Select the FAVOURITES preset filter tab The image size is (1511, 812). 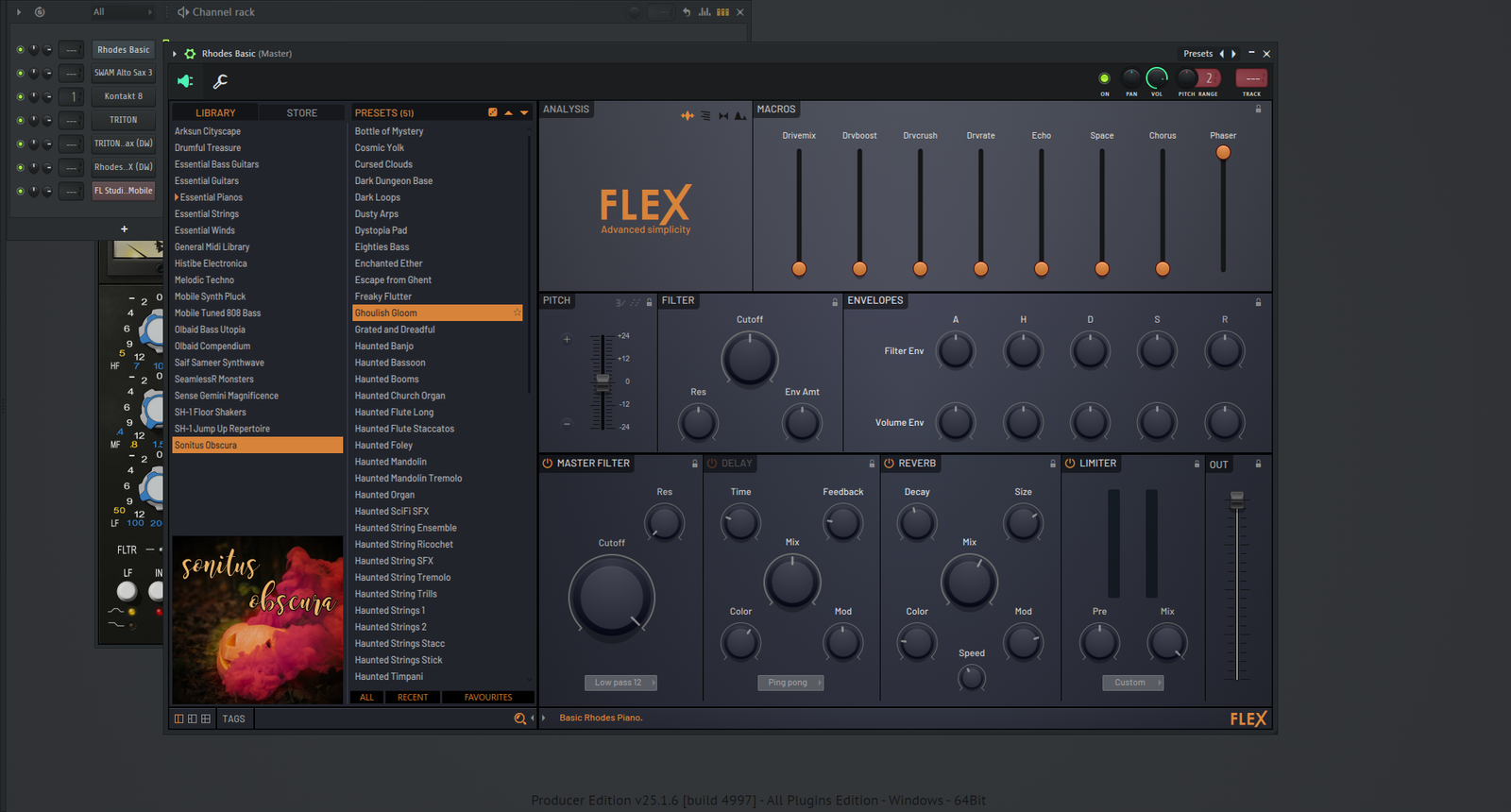[487, 698]
